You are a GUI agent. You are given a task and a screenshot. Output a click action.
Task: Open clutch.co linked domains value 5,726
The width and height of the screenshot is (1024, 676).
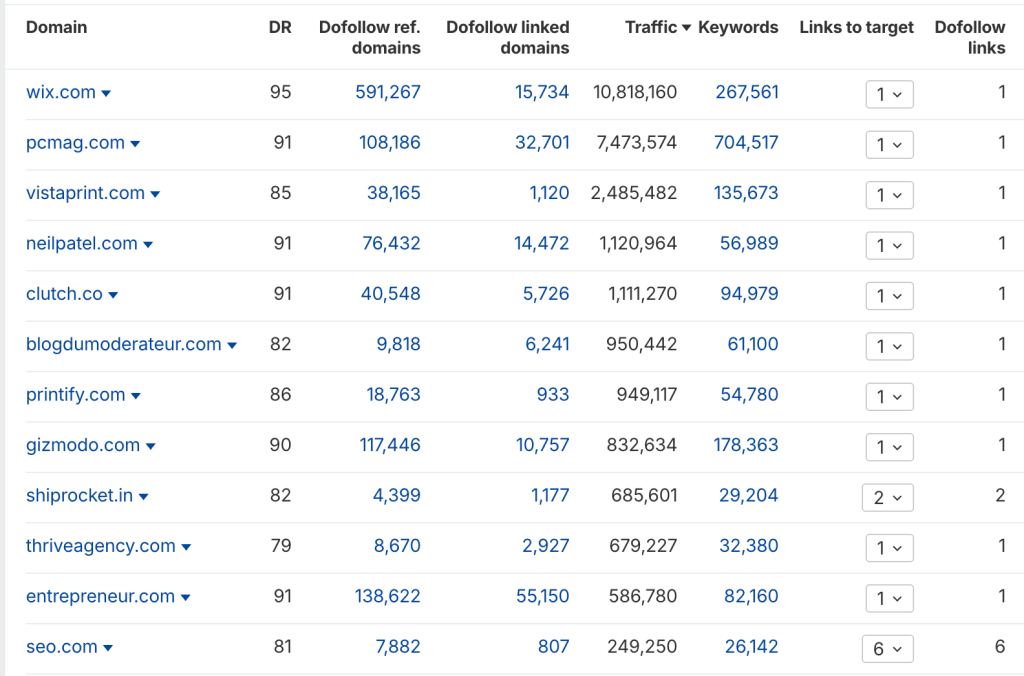[546, 293]
